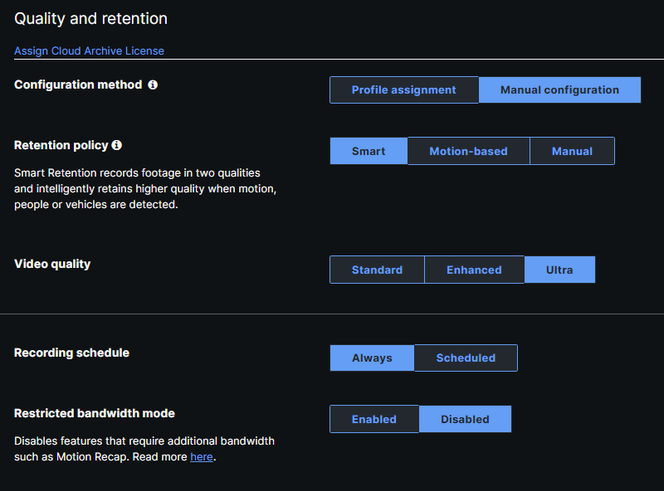Set retention policy to Motion-based
This screenshot has width=664, height=491.
pyautogui.click(x=468, y=151)
